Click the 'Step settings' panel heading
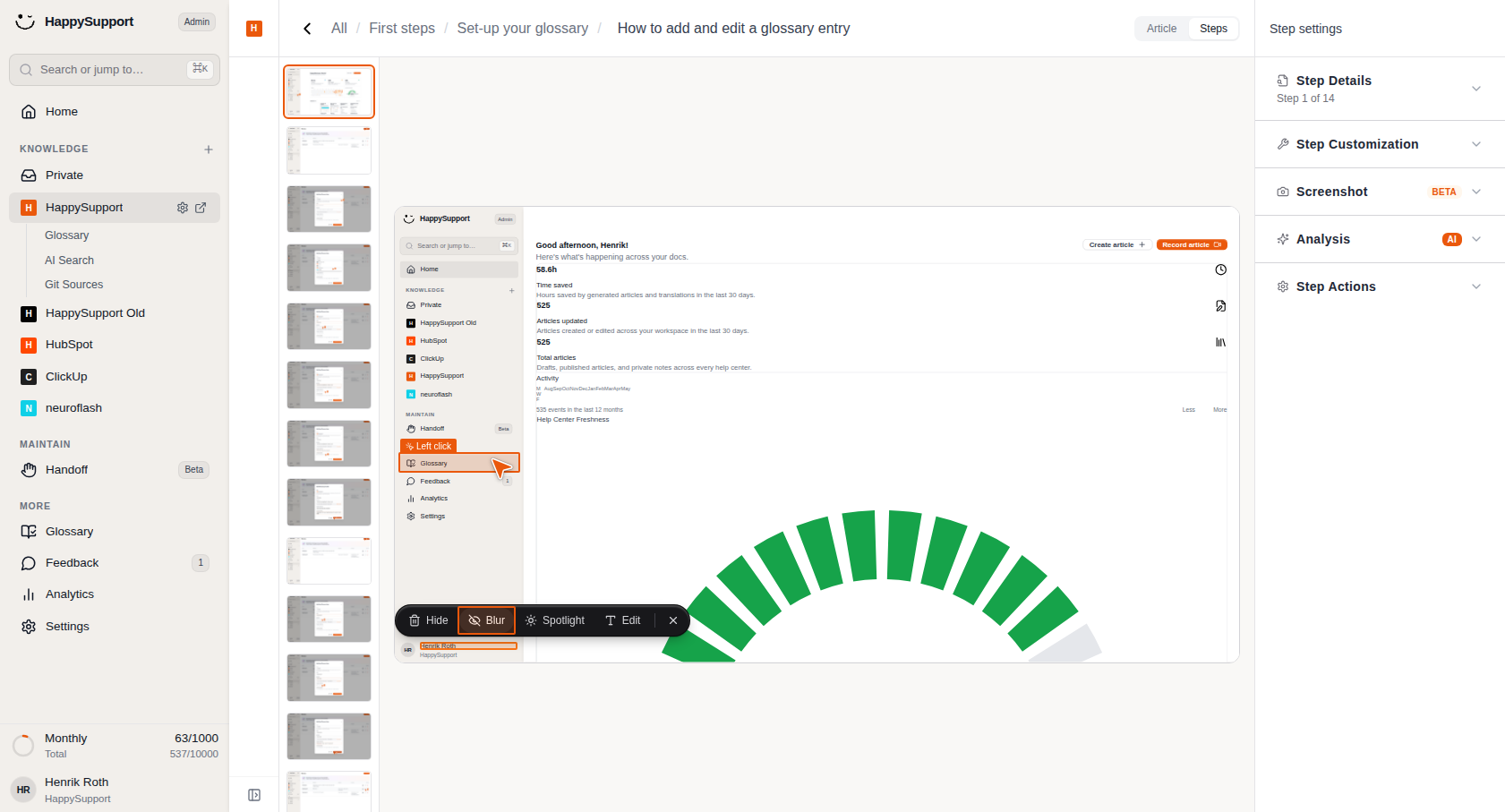 point(1305,29)
